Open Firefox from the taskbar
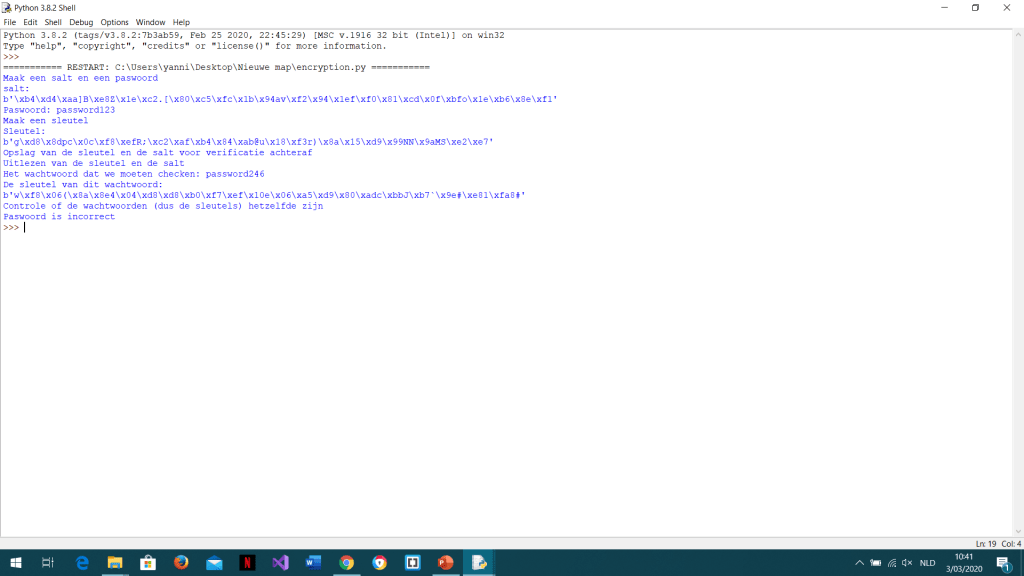This screenshot has height=576, width=1024. coord(181,563)
